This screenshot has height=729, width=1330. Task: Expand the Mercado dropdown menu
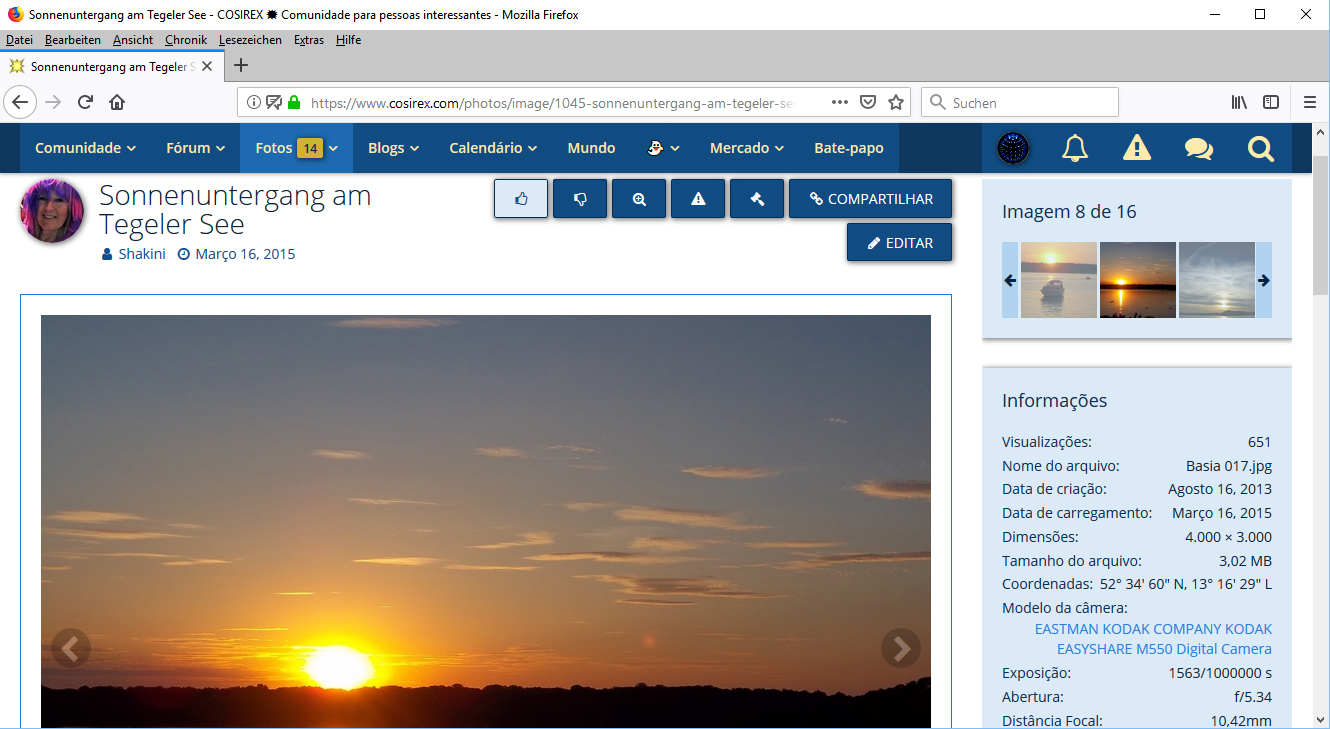coord(746,148)
